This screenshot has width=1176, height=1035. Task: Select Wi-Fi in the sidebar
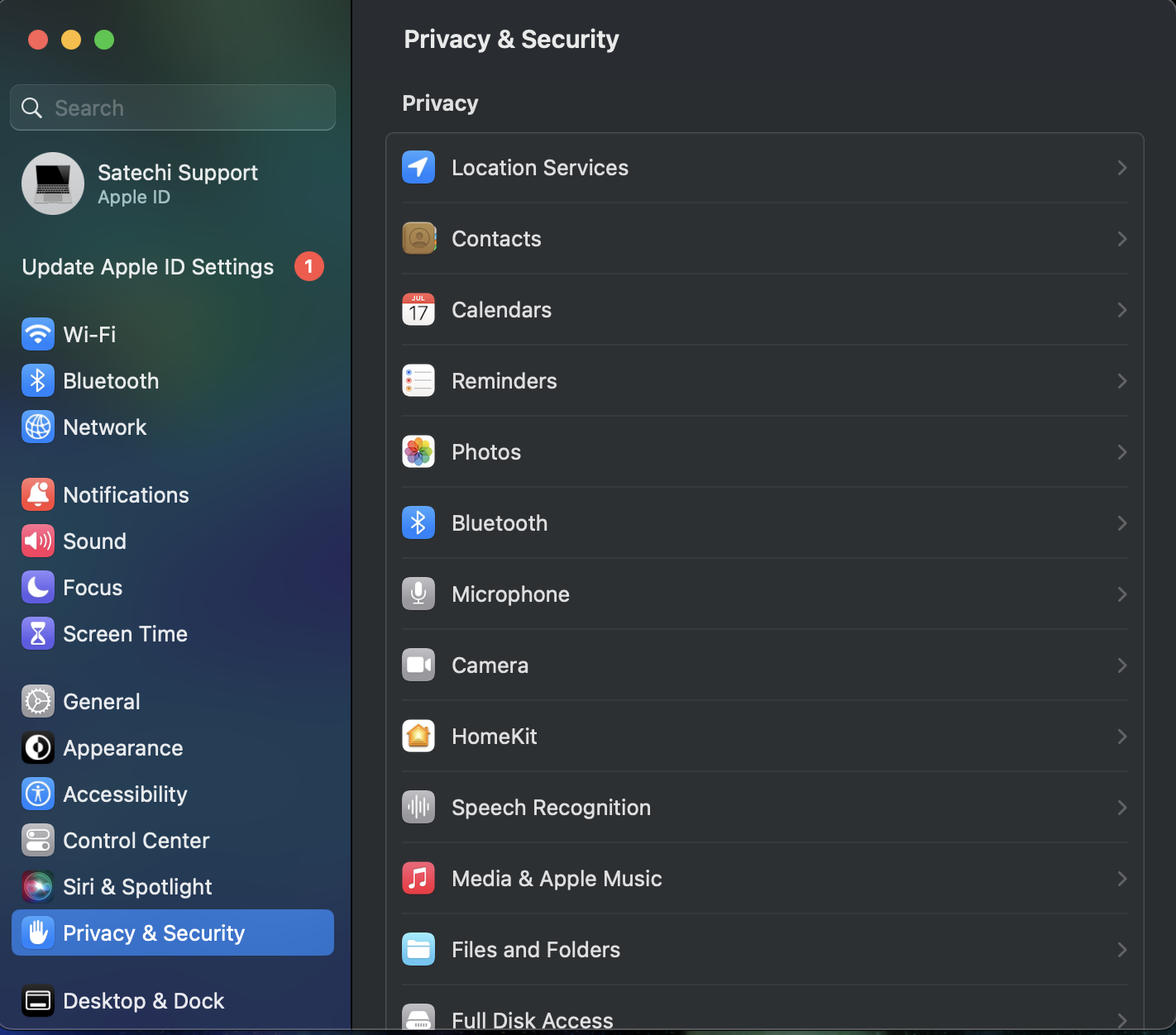point(173,335)
